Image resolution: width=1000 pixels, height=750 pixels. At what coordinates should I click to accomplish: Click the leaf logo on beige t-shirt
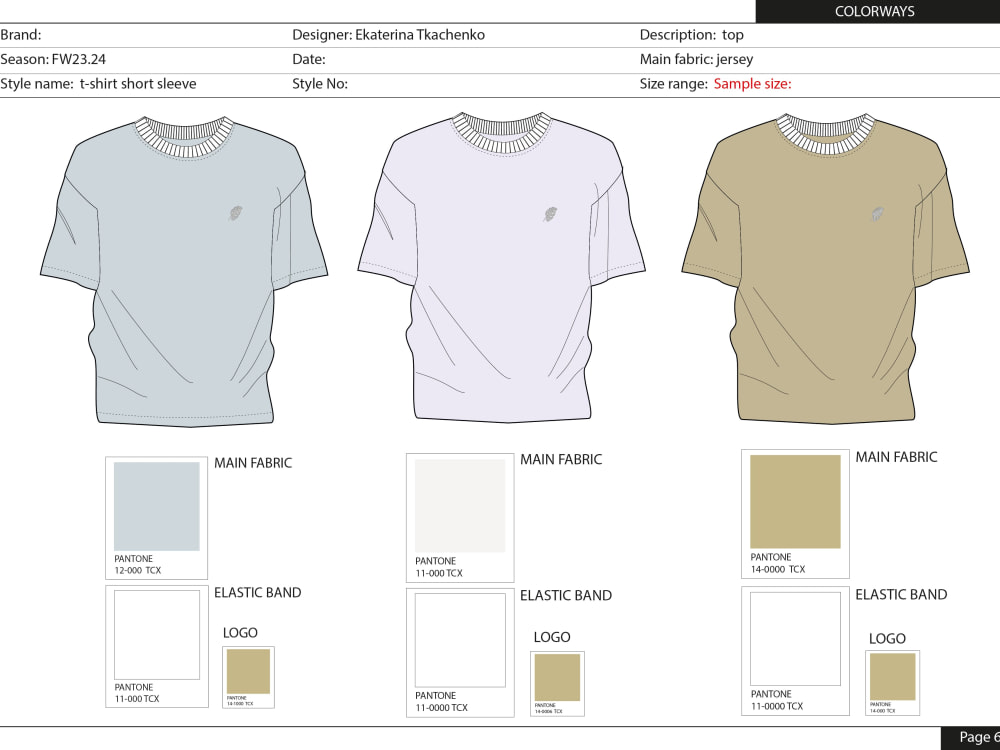(879, 215)
